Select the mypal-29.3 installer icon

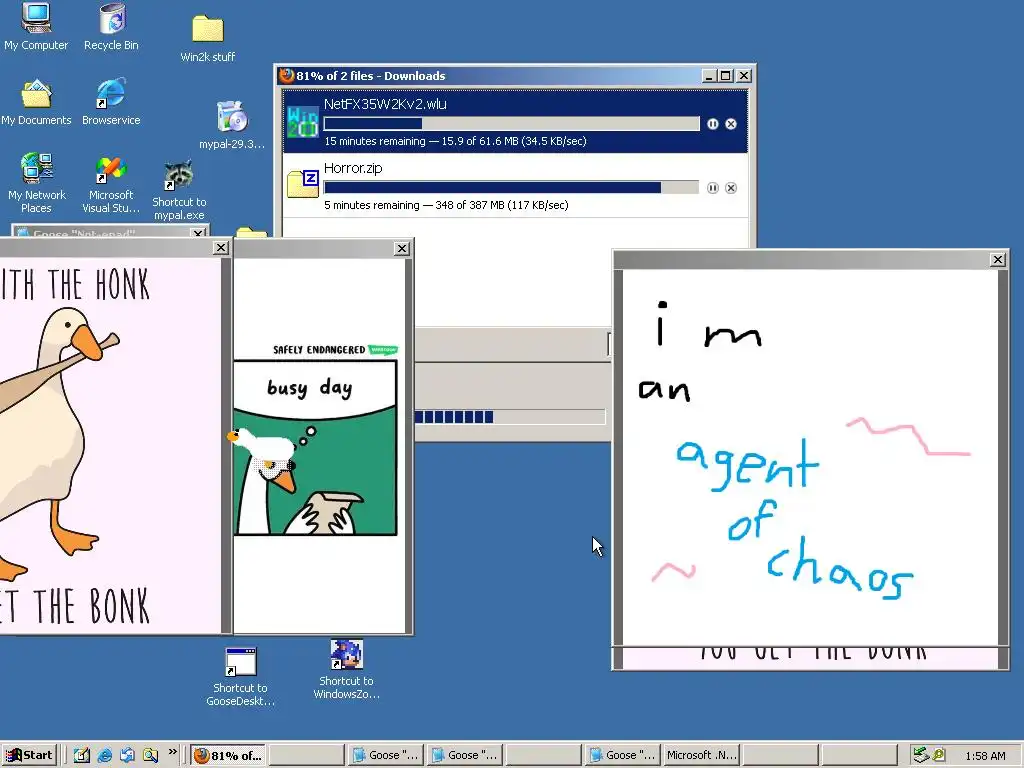tap(232, 125)
